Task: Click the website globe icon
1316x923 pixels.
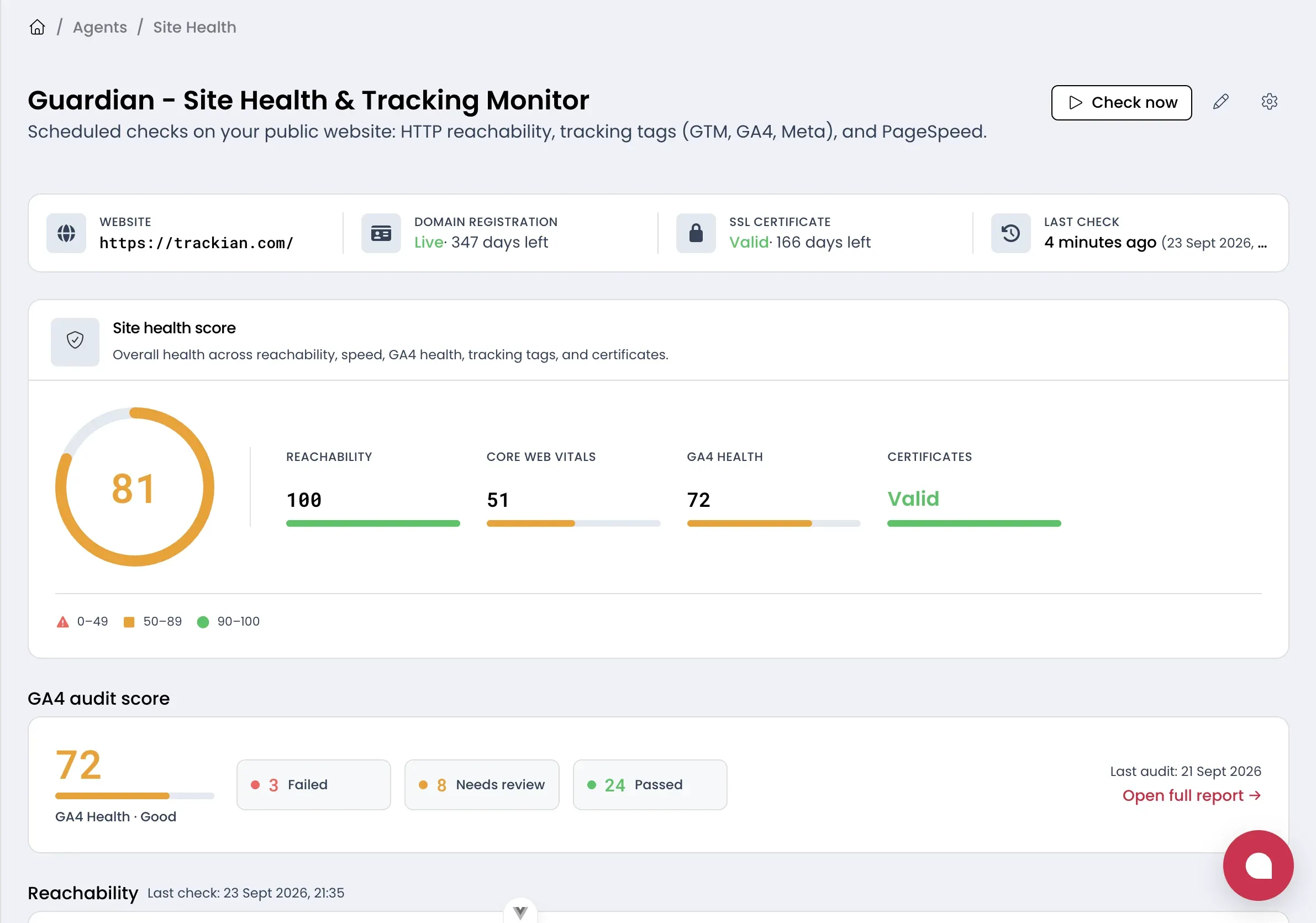Action: tap(66, 233)
